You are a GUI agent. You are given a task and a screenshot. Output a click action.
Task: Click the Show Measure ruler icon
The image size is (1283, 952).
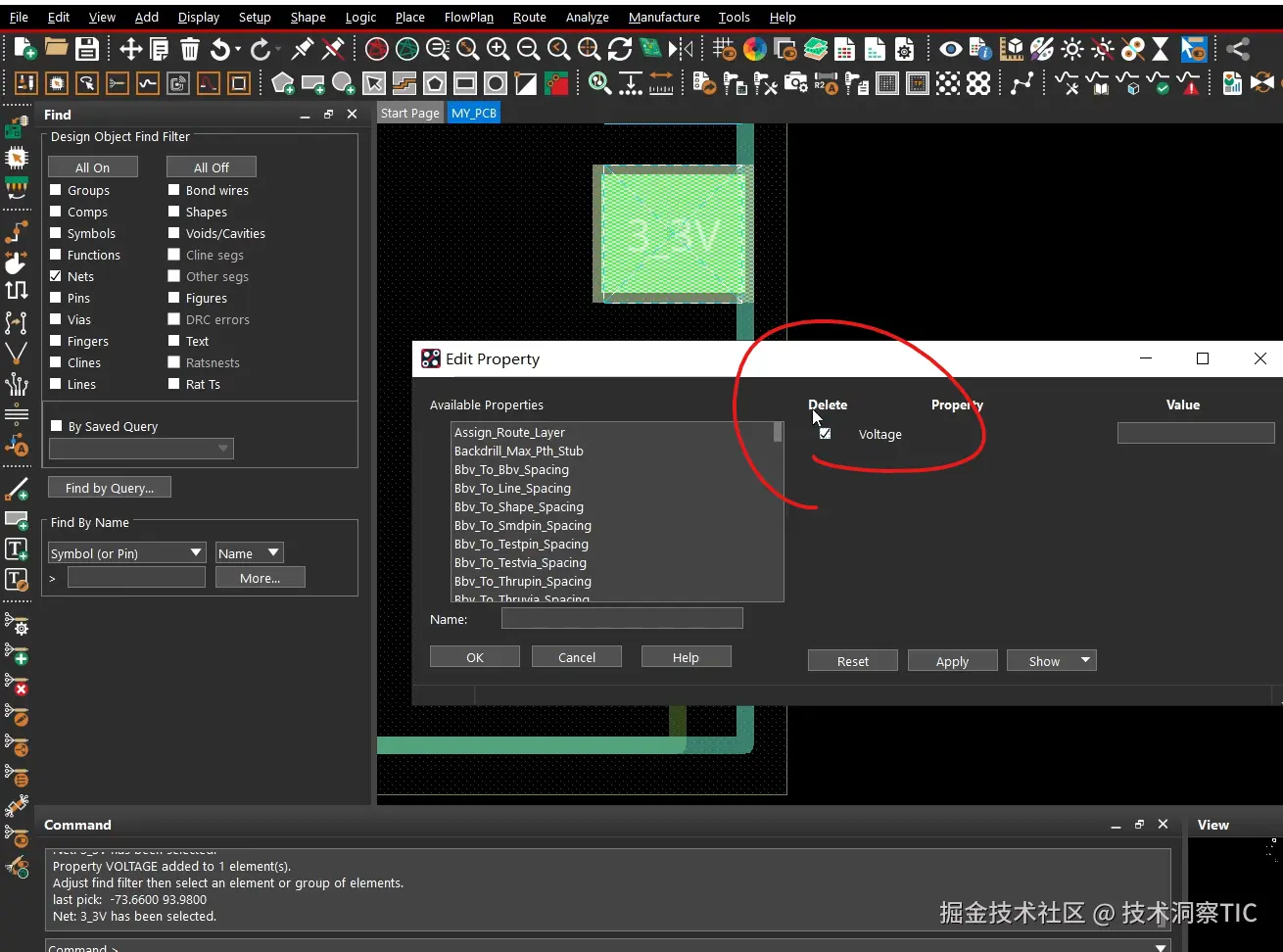[x=661, y=84]
